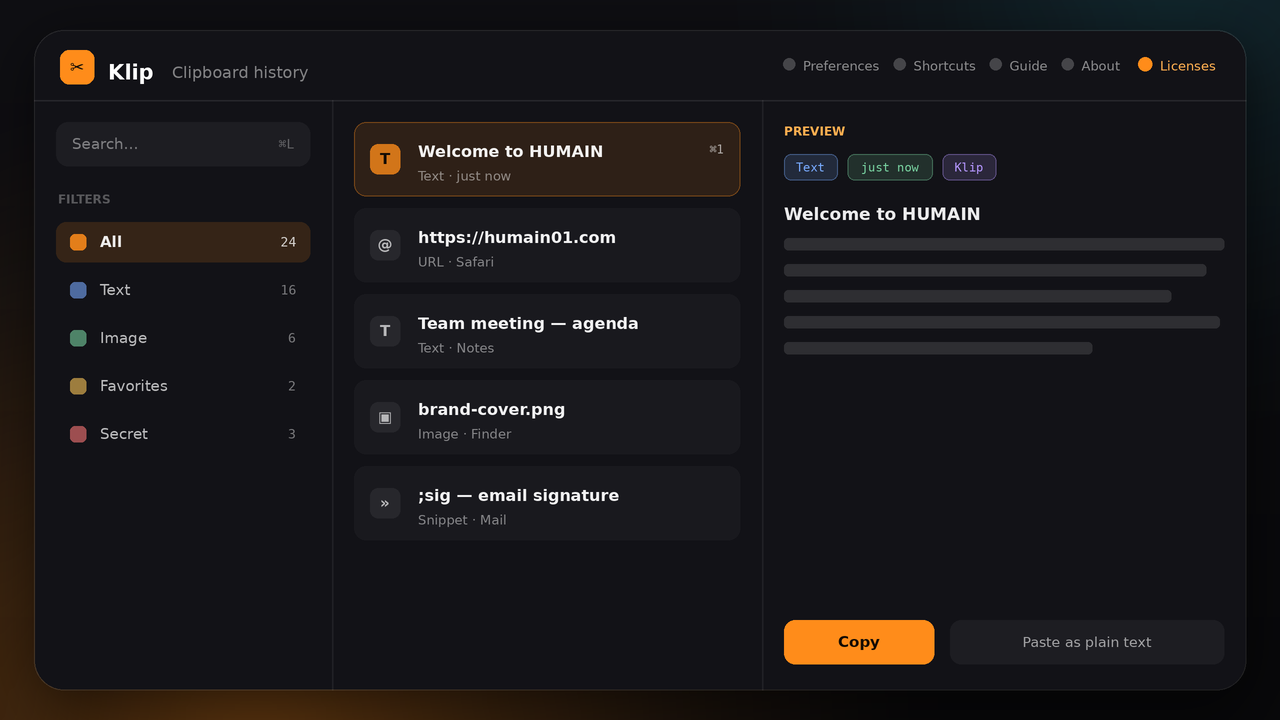The height and width of the screenshot is (720, 1280).
Task: Click the Klip scissors app icon
Action: (x=77, y=67)
